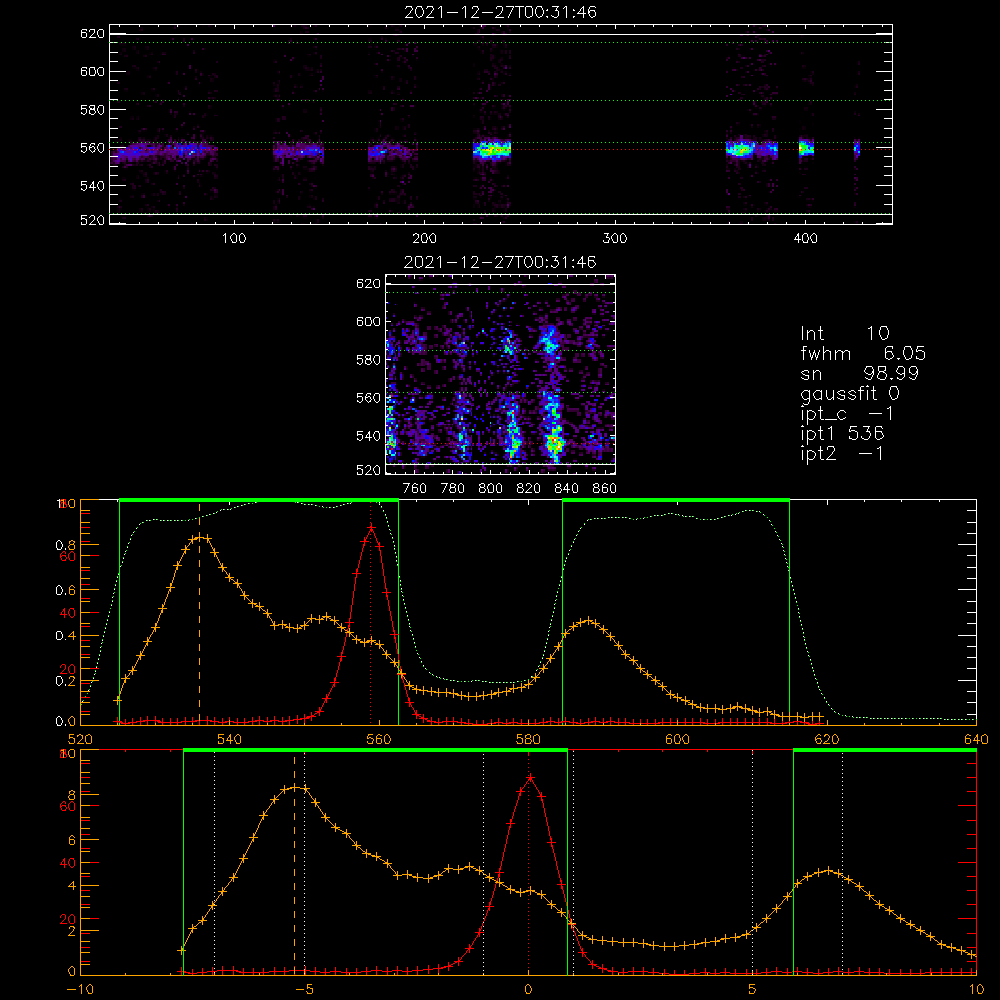Click the brightest emission blob near 235 in top spectrogram
Screen dimensions: 1000x1000
tap(492, 150)
